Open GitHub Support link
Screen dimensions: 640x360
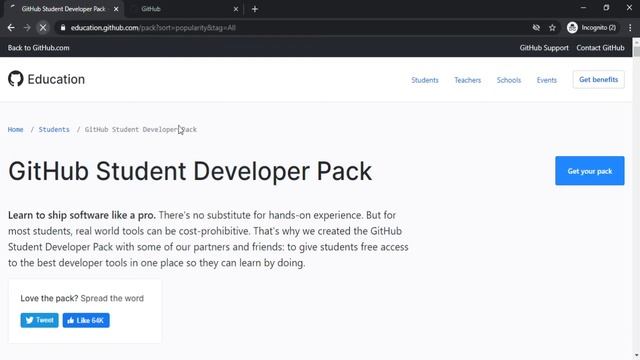tap(544, 48)
